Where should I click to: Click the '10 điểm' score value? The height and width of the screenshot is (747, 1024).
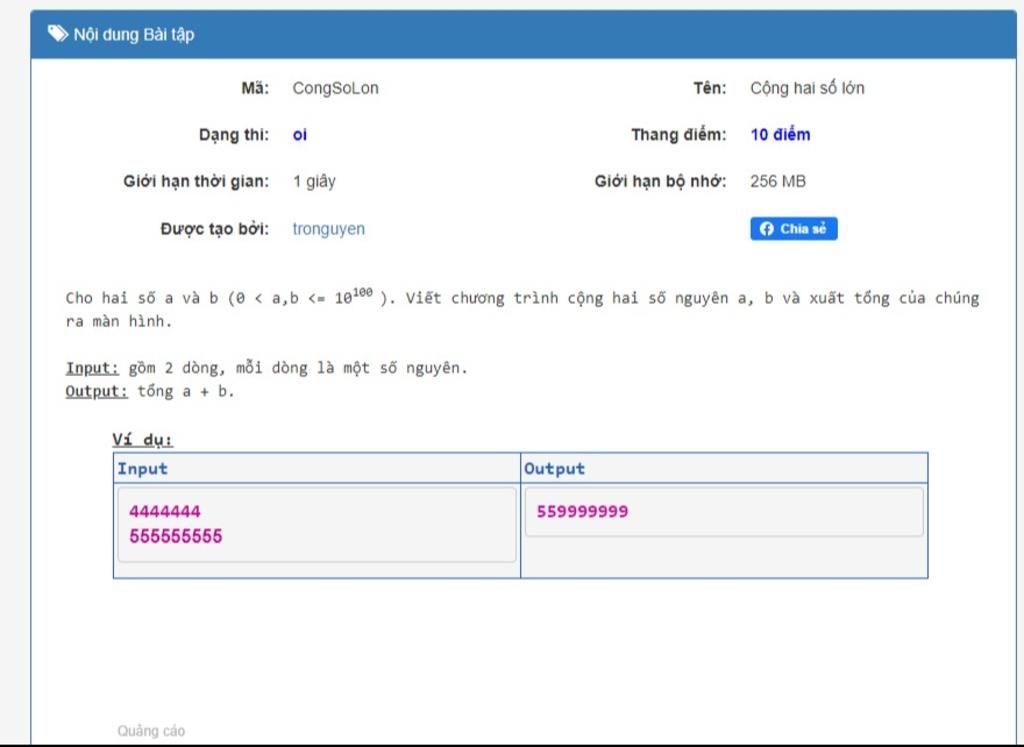pos(780,135)
